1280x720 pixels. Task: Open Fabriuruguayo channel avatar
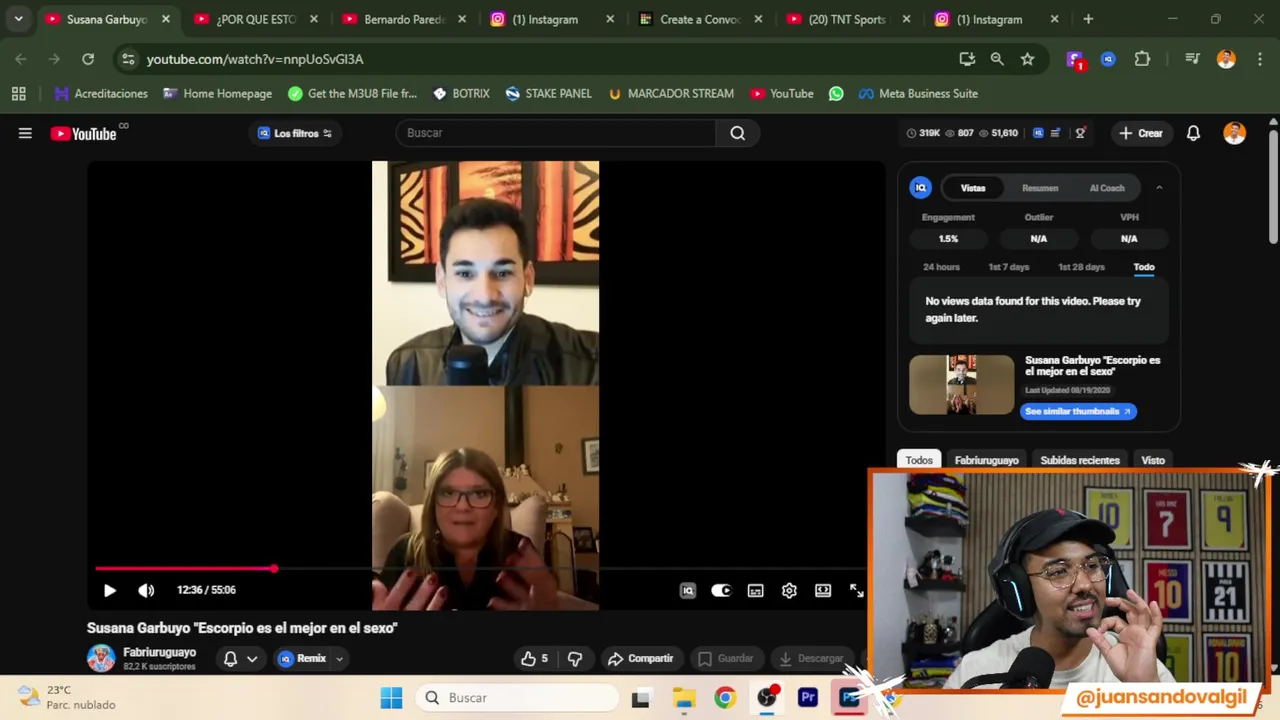[101, 658]
